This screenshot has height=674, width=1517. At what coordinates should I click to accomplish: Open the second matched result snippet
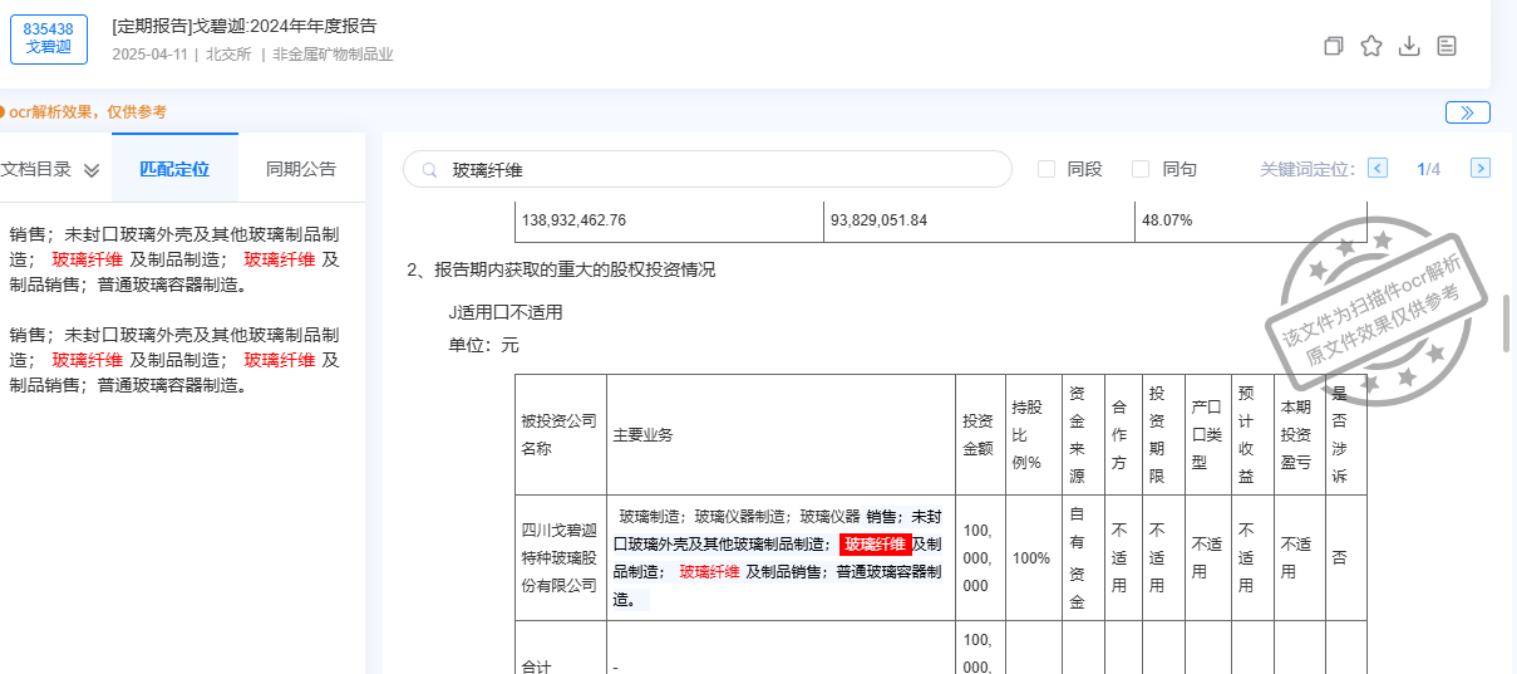coord(175,360)
